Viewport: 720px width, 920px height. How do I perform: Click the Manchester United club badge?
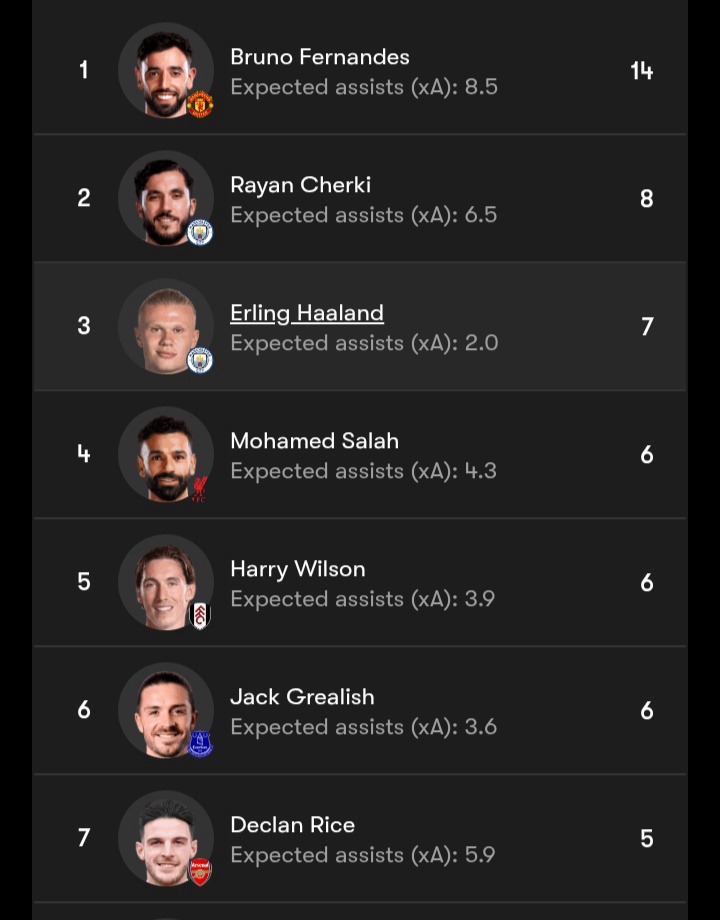click(x=200, y=103)
